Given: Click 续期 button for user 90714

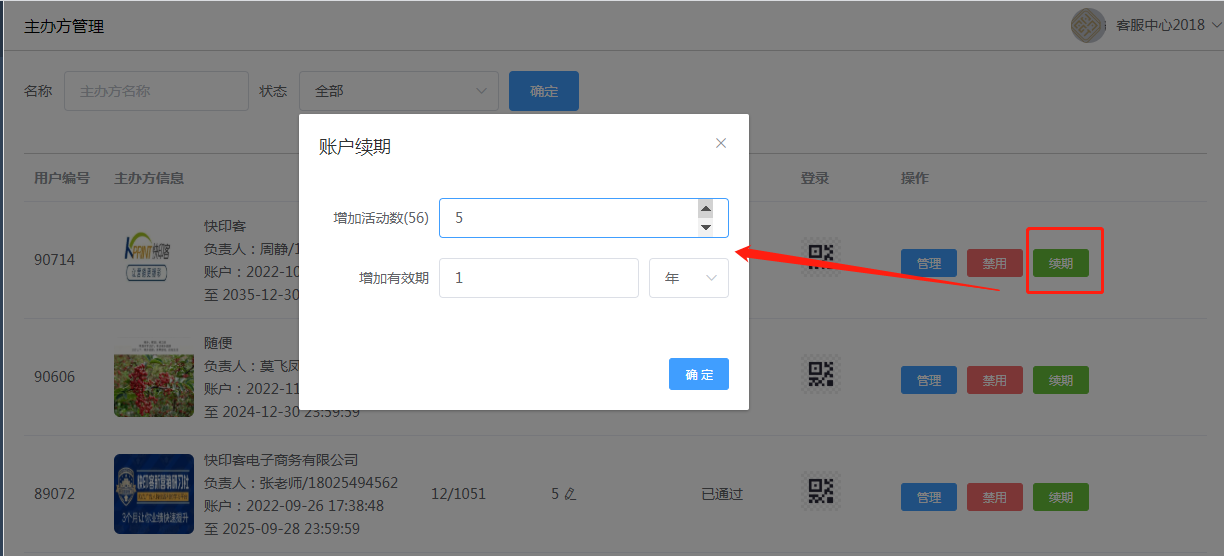Looking at the screenshot, I should (1060, 264).
